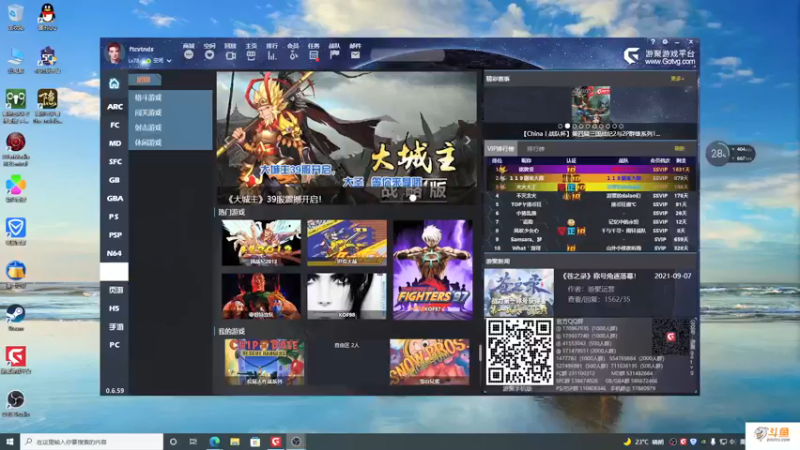
Task: Select the FC platform tab
Action: point(115,125)
